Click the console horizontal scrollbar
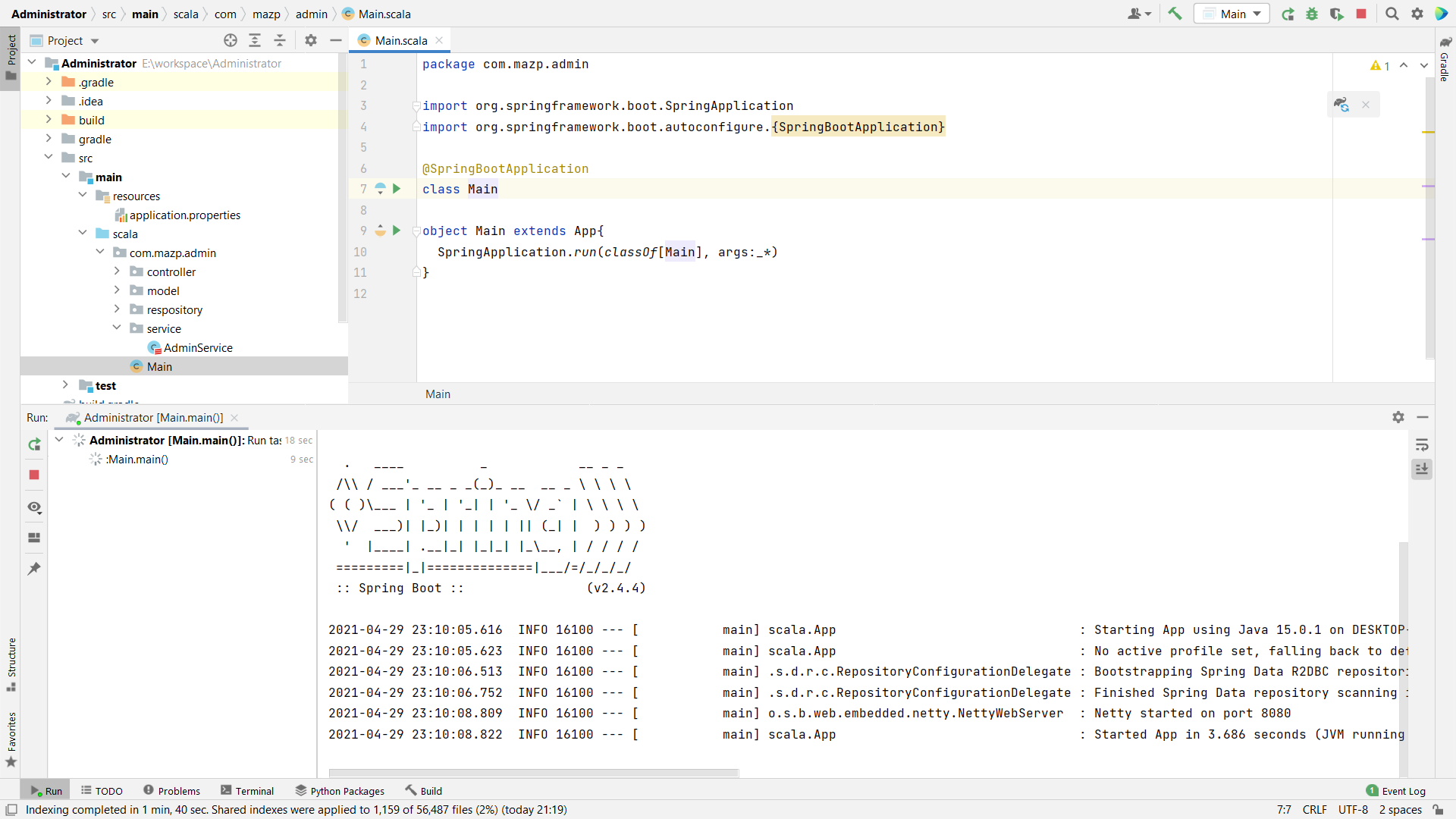1456x819 pixels. click(533, 773)
